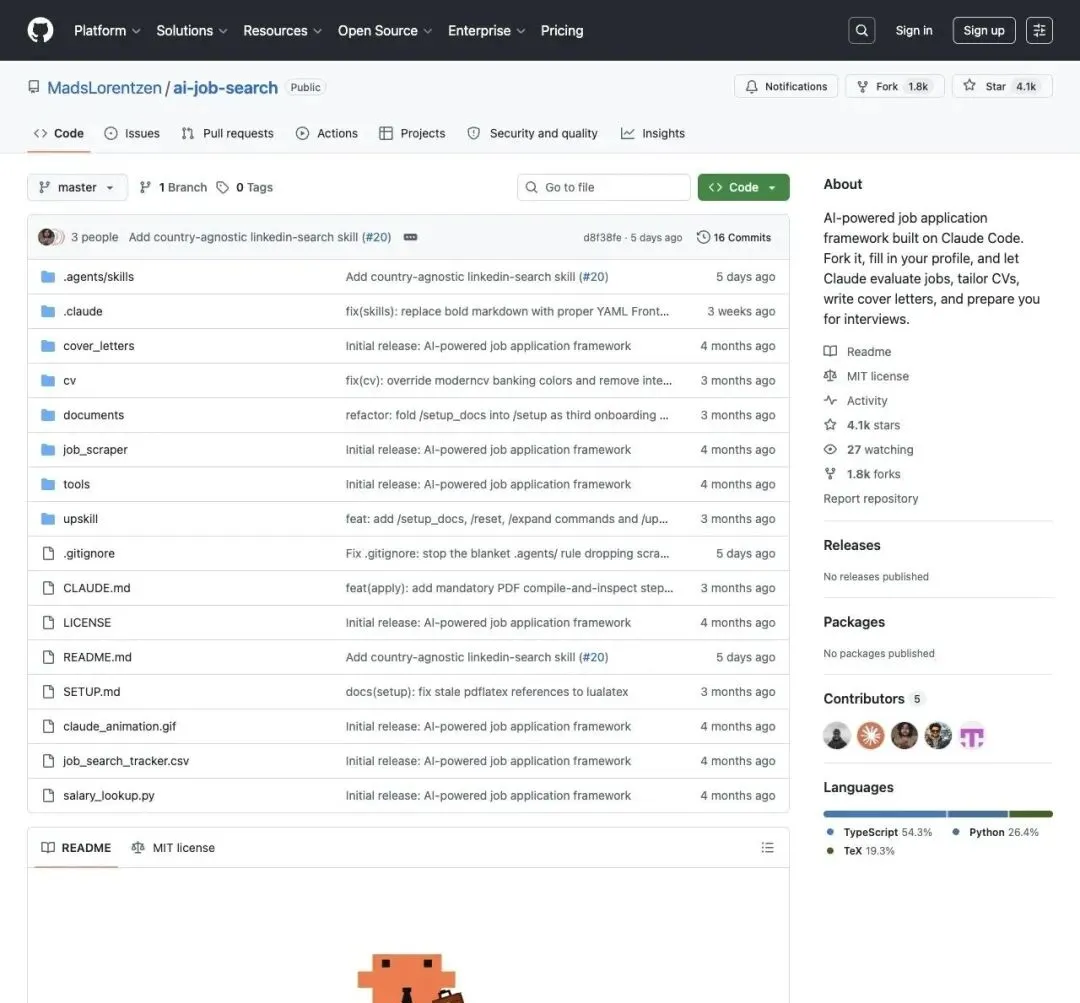
Task: Open the MadsLorentzen owner link
Action: [104, 87]
